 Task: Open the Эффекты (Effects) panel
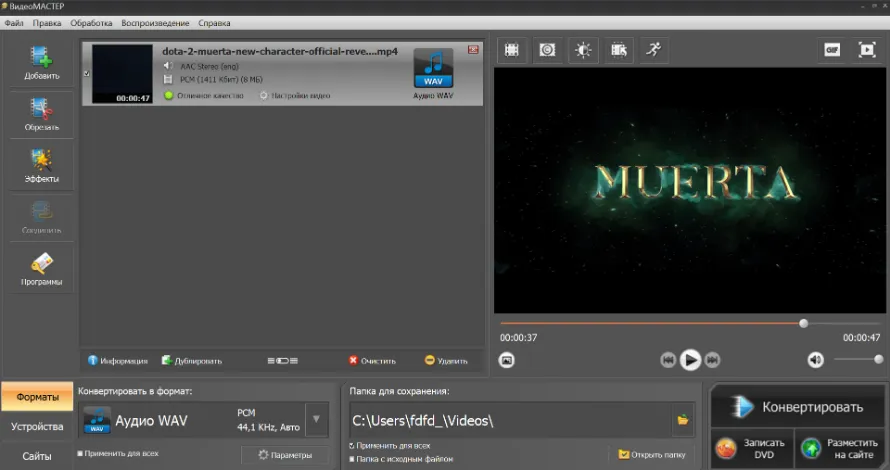coord(41,166)
